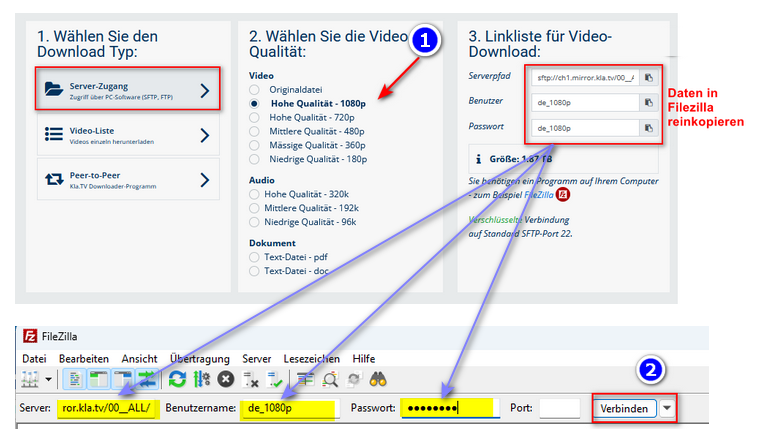Expand the Video-Liste chevron
This screenshot has height=429, width=763.
205,135
